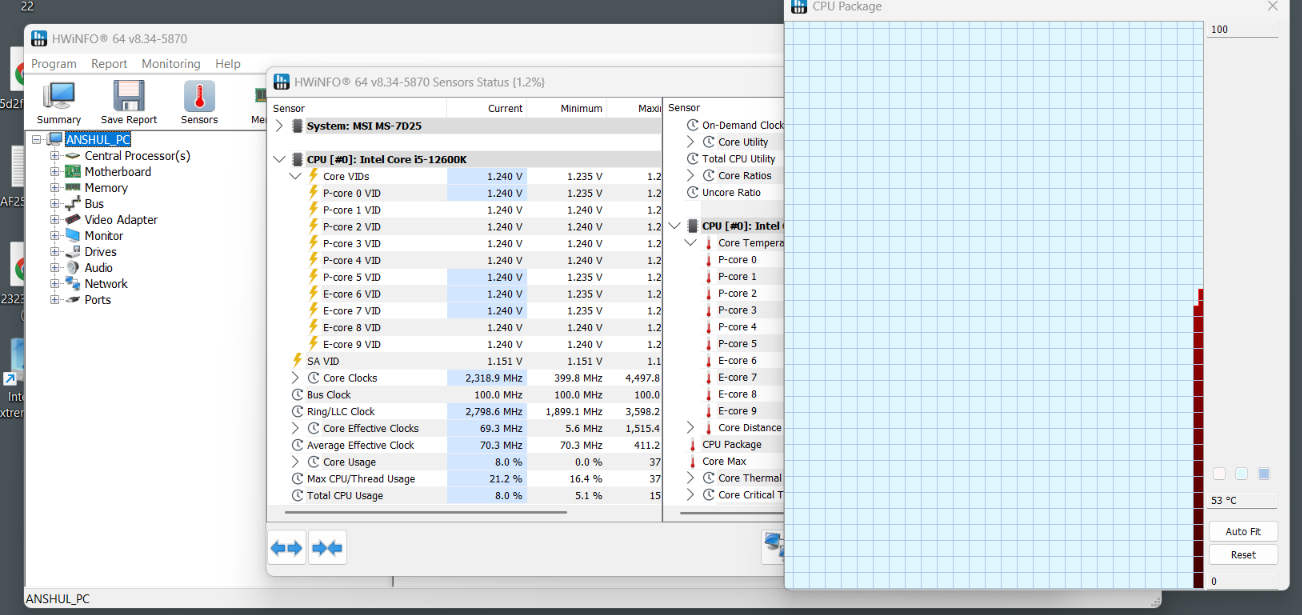The width and height of the screenshot is (1302, 615).
Task: Click the clock icon beside Bus Clock
Action: [297, 395]
